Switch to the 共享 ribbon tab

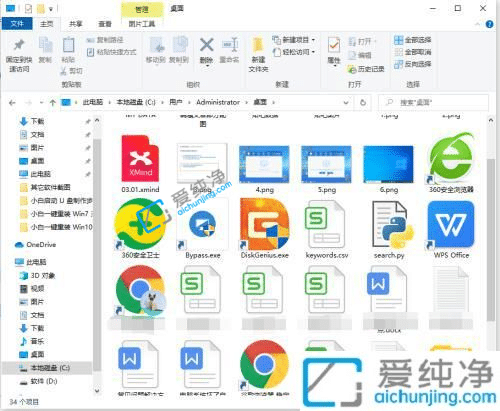(76, 24)
